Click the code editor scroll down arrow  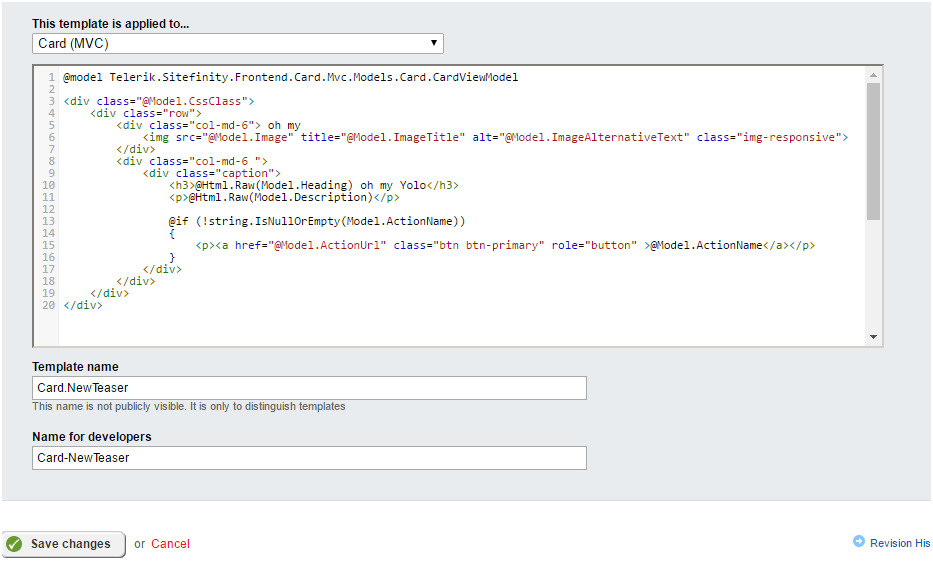pos(873,337)
